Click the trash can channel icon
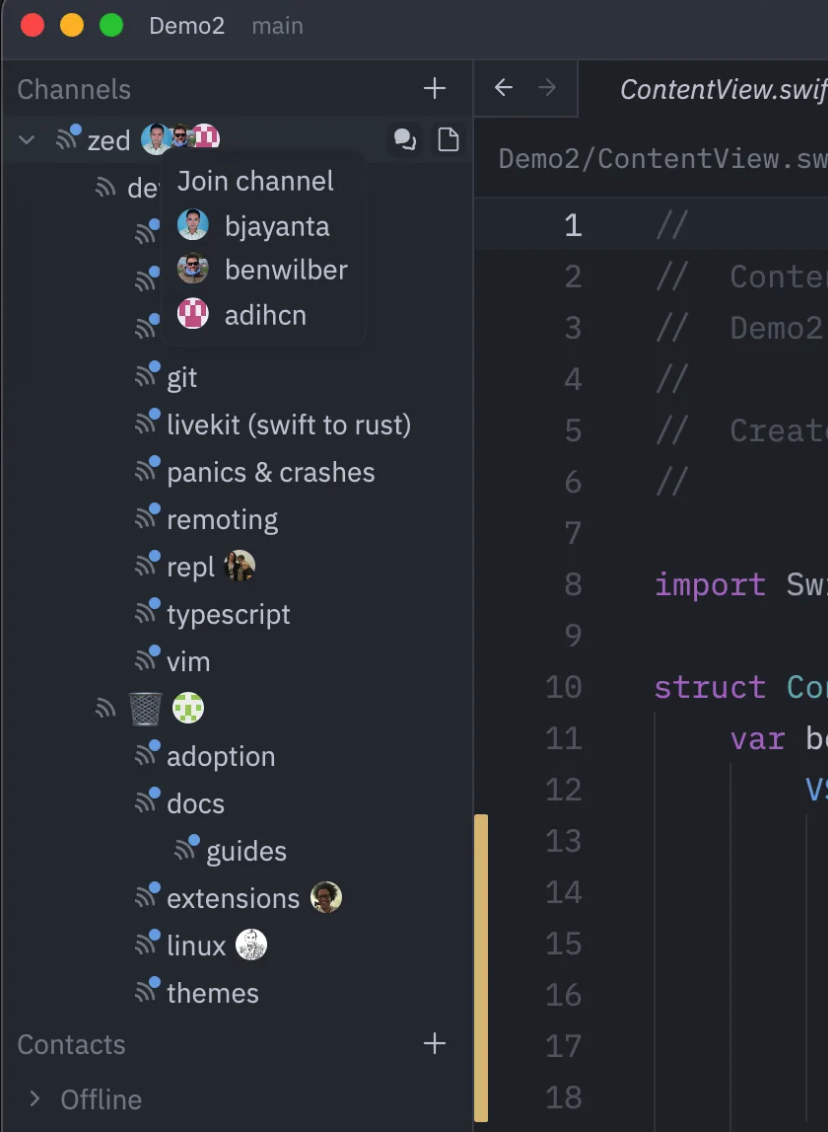The height and width of the screenshot is (1132, 828). tap(145, 709)
